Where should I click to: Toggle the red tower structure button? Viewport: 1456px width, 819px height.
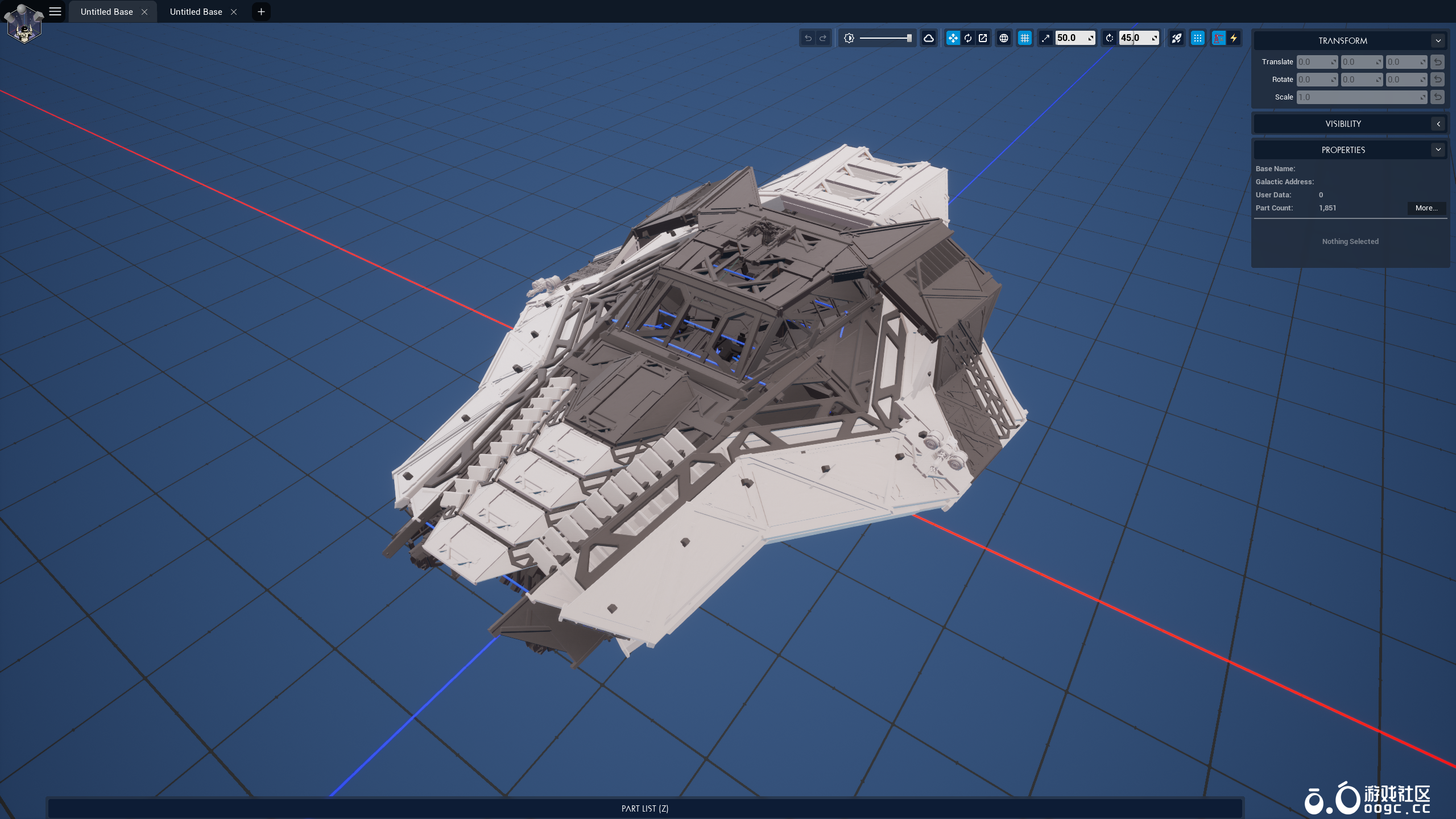click(x=1218, y=38)
